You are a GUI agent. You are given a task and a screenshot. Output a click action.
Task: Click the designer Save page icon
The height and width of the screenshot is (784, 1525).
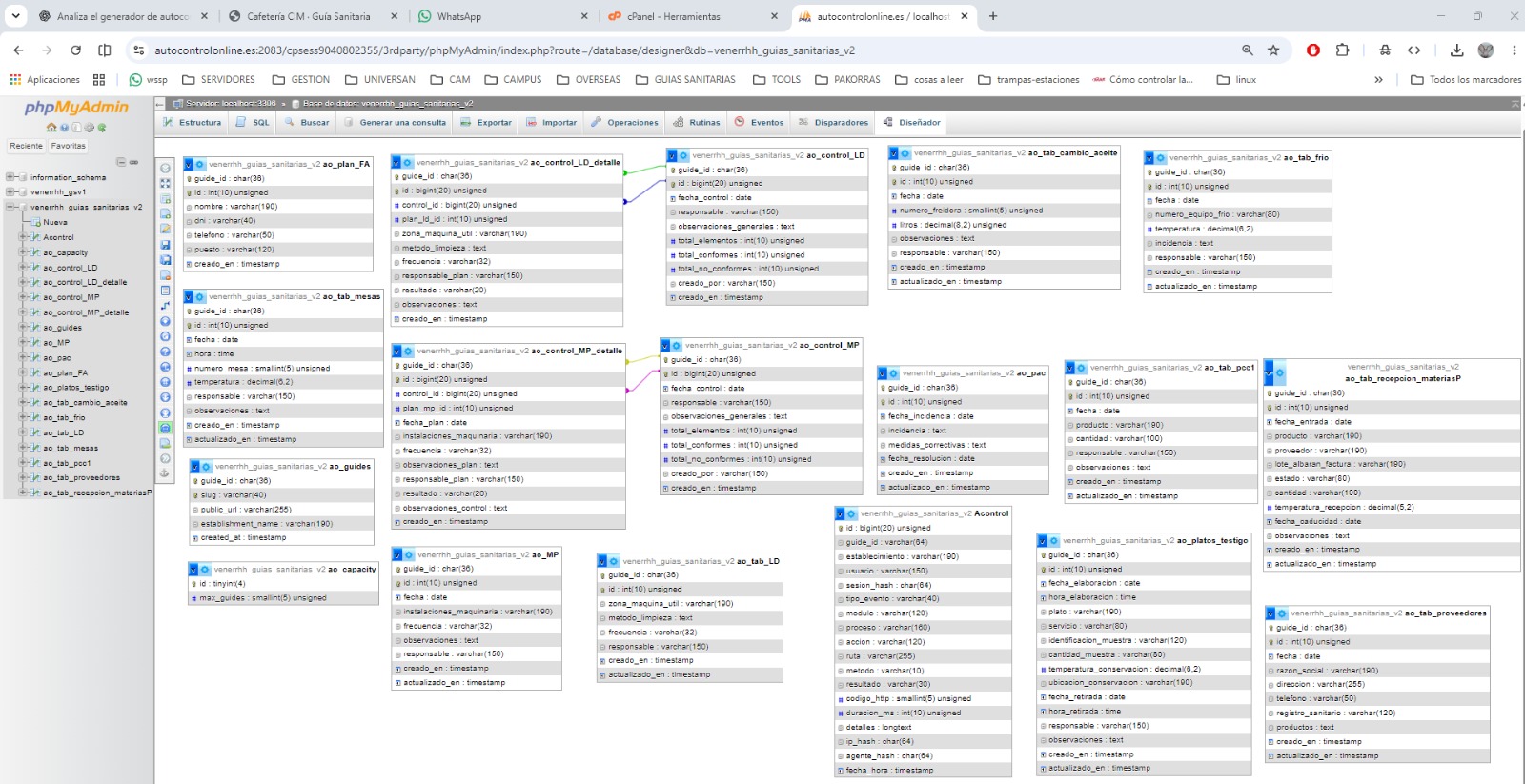coord(165,245)
